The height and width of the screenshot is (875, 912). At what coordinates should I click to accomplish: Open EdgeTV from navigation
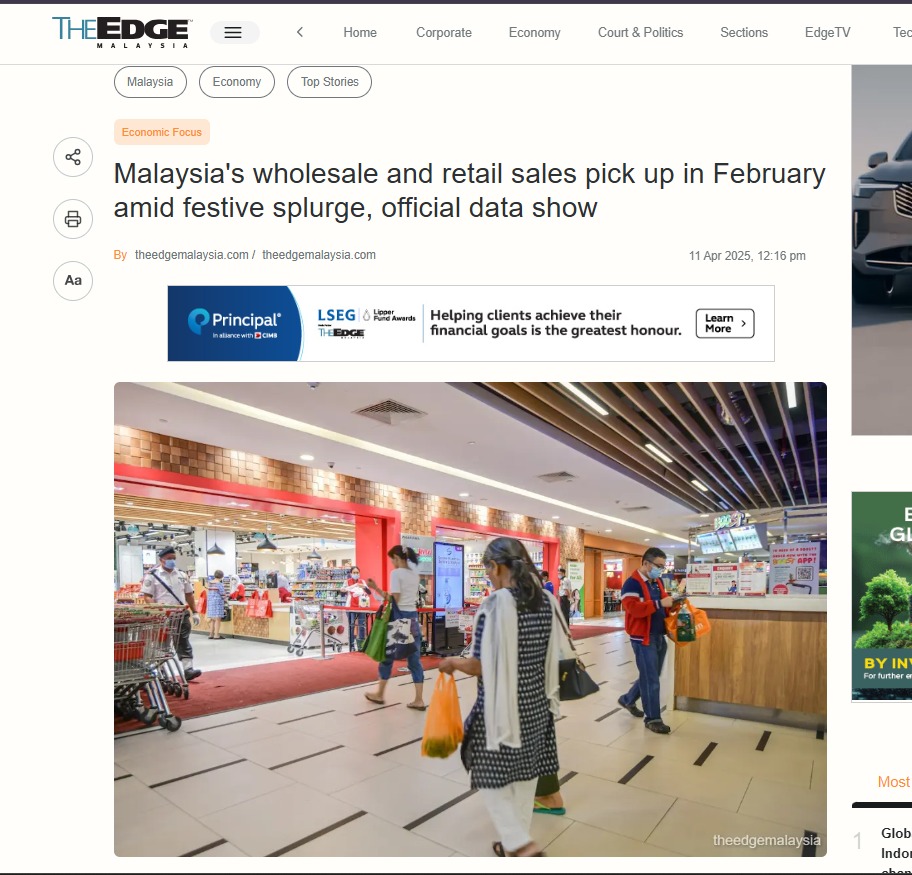tap(827, 33)
